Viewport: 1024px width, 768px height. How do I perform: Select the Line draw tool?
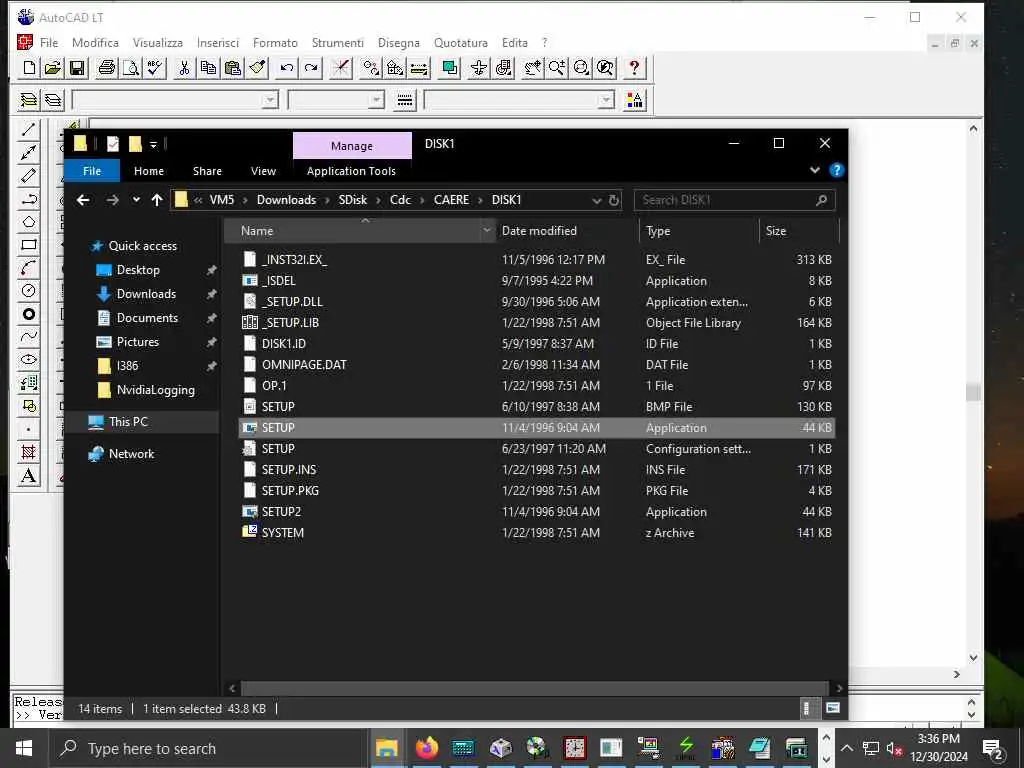pos(29,130)
